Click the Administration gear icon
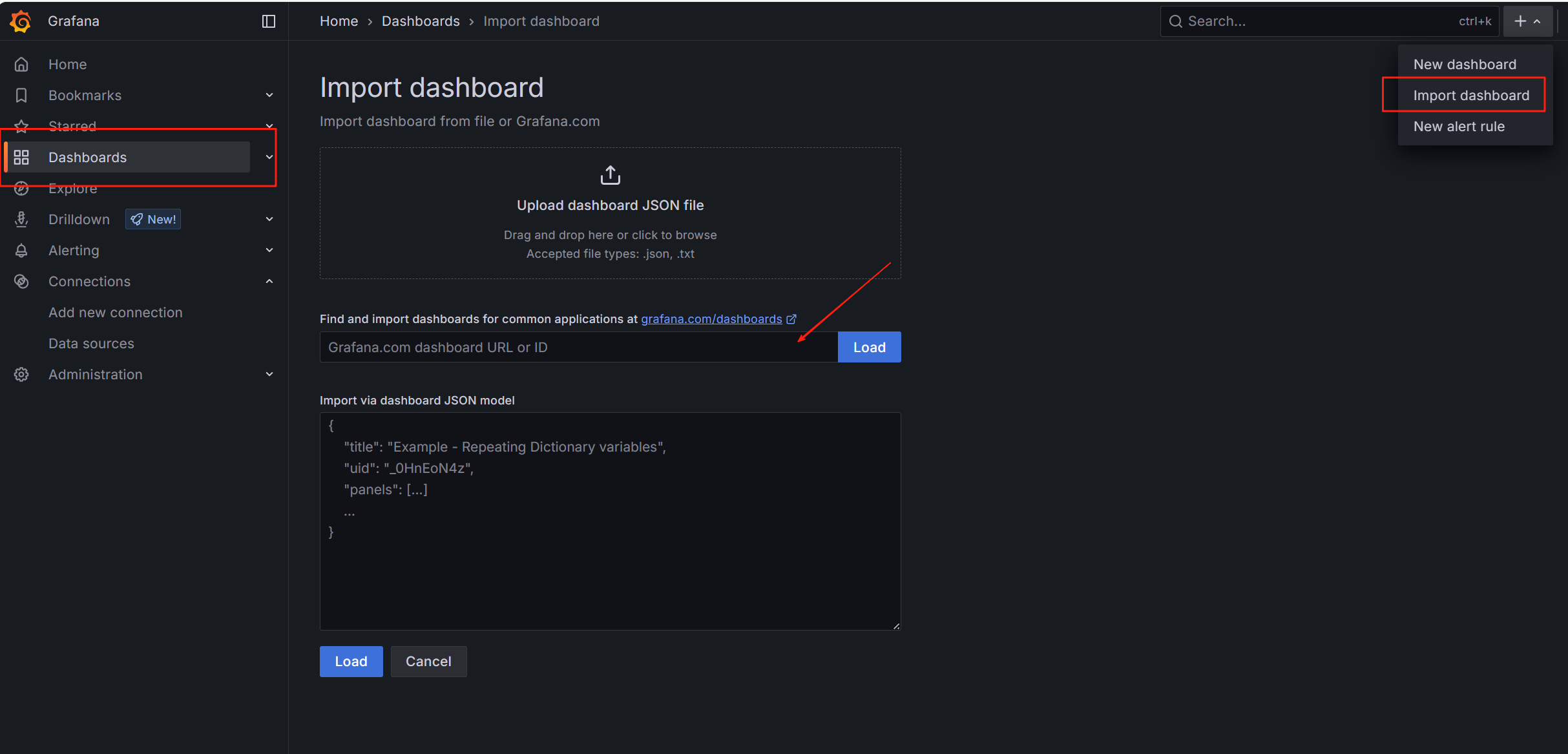Screen dimensions: 1568x754 [x=21, y=375]
